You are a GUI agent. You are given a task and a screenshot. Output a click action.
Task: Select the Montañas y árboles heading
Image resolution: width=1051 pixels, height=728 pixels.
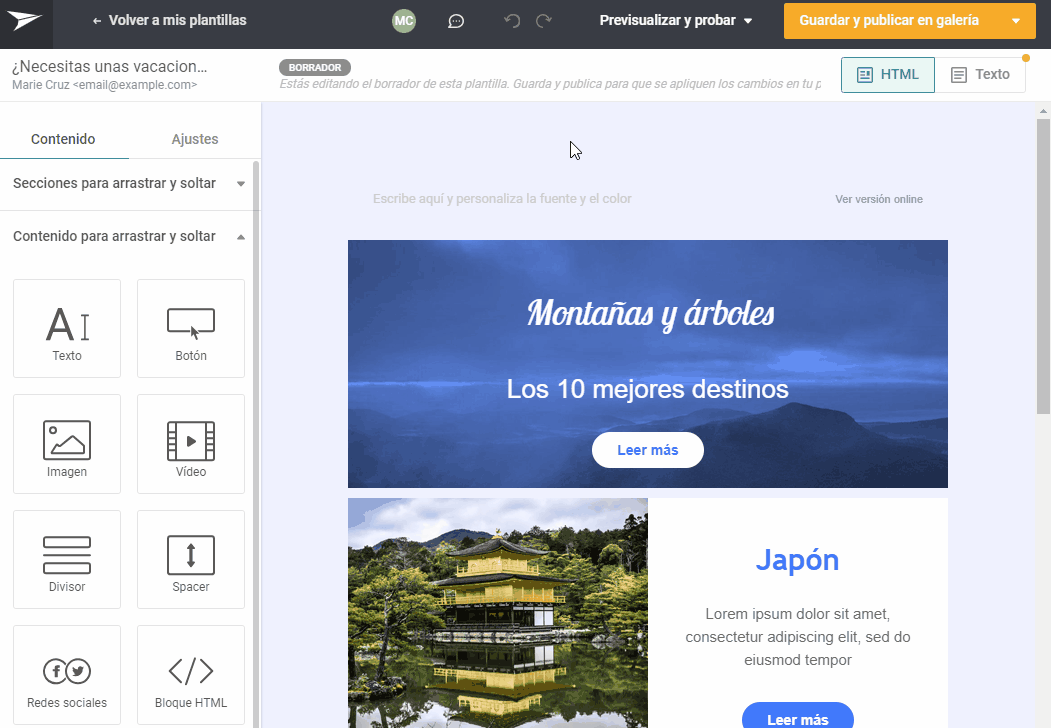pyautogui.click(x=650, y=314)
